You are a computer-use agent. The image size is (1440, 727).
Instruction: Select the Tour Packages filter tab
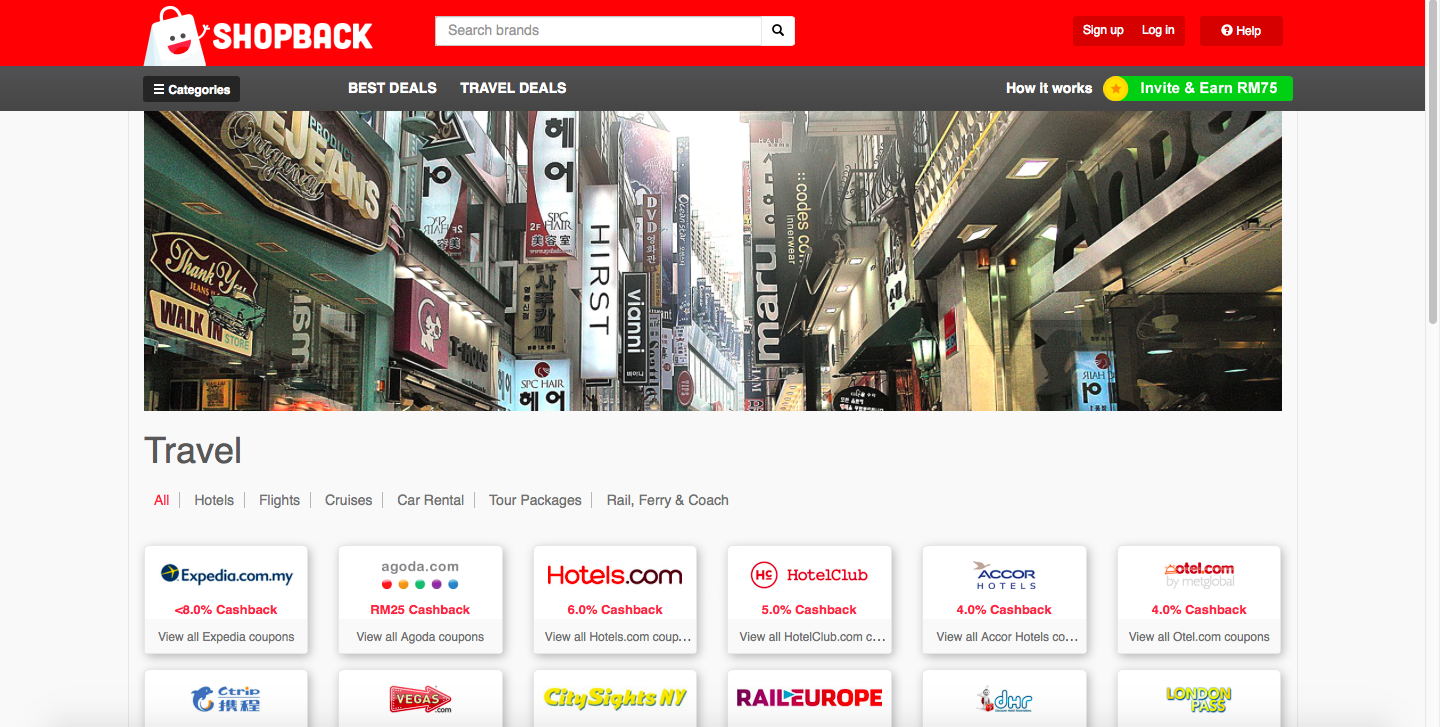[535, 500]
